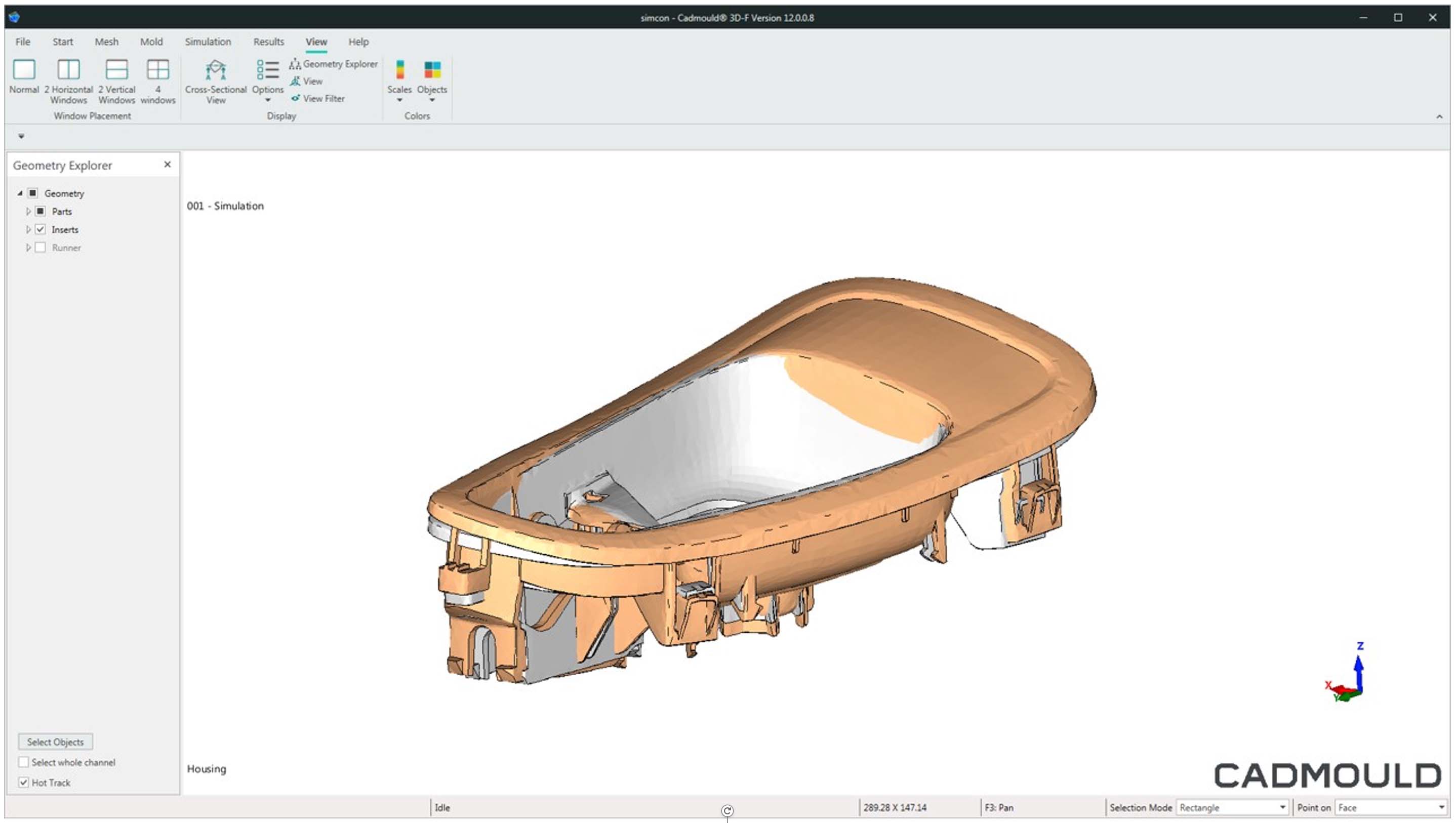This screenshot has height=823, width=1456.
Task: Open the Mesh menu tab
Action: (x=106, y=42)
